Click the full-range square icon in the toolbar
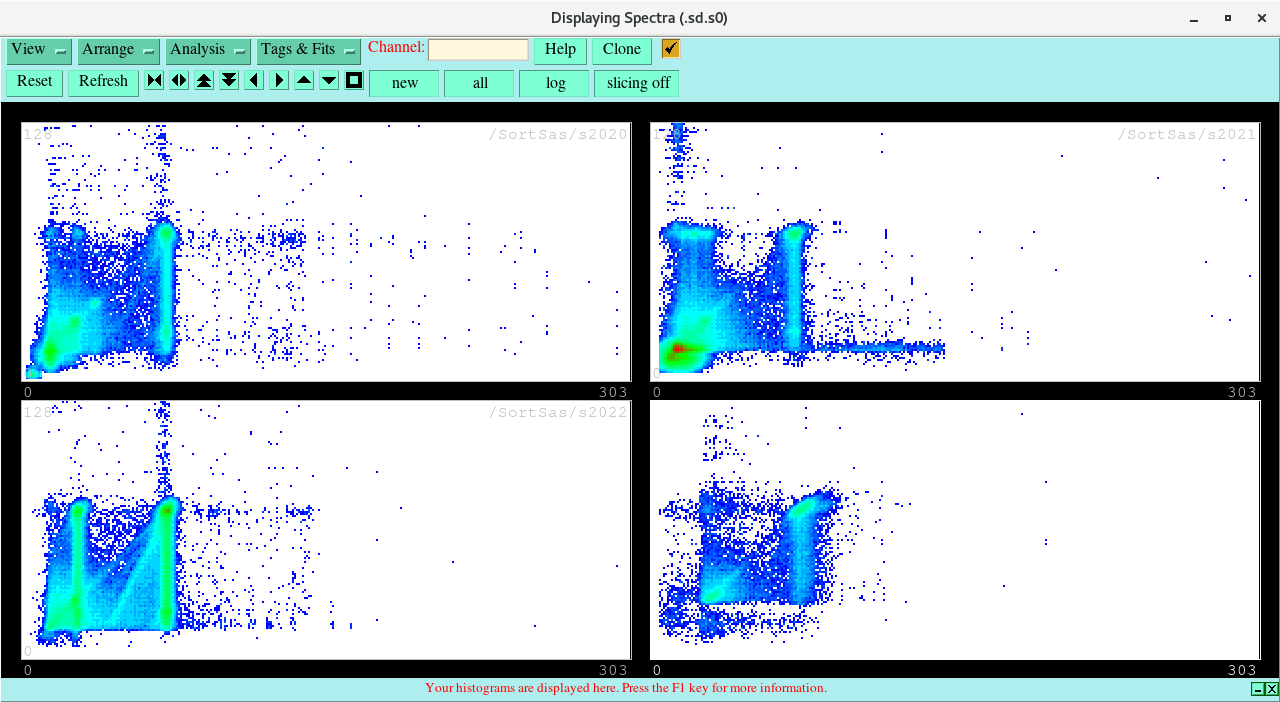Image resolution: width=1280 pixels, height=702 pixels. click(353, 80)
